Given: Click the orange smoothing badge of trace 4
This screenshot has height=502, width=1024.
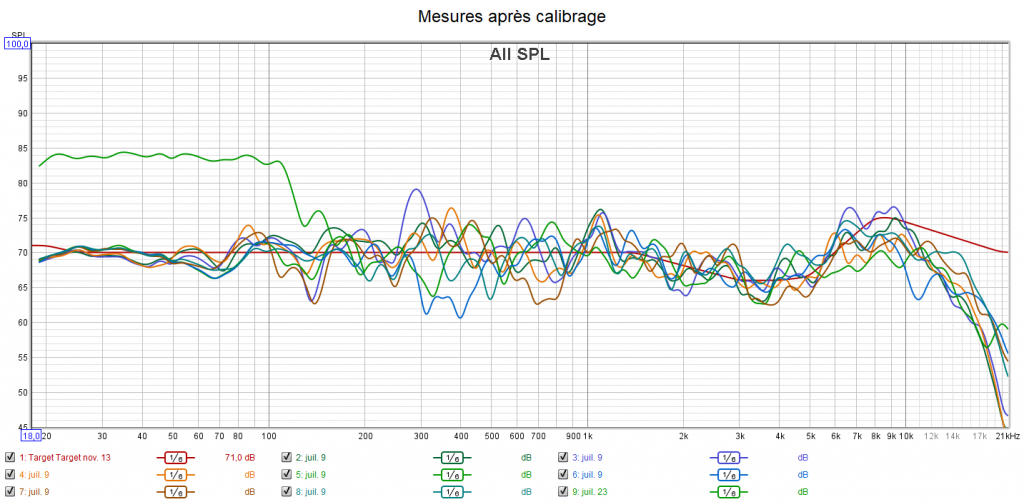Looking at the screenshot, I should (x=175, y=475).
